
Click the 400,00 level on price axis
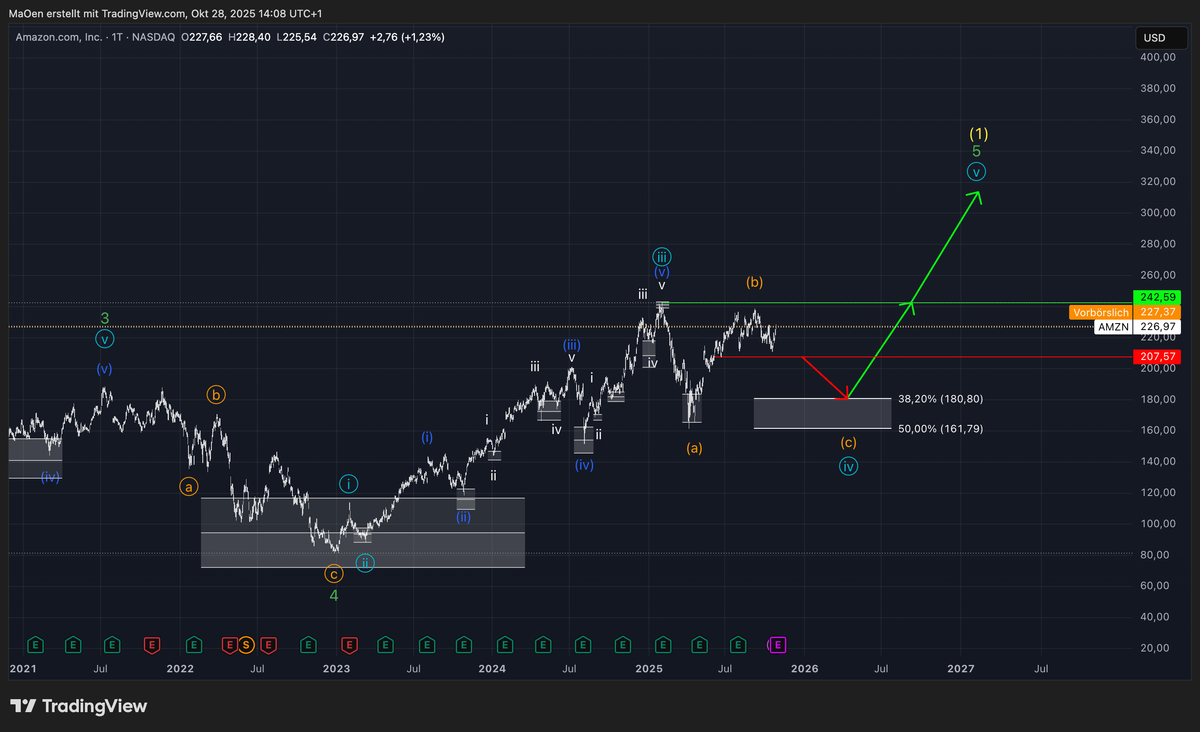click(x=1156, y=58)
